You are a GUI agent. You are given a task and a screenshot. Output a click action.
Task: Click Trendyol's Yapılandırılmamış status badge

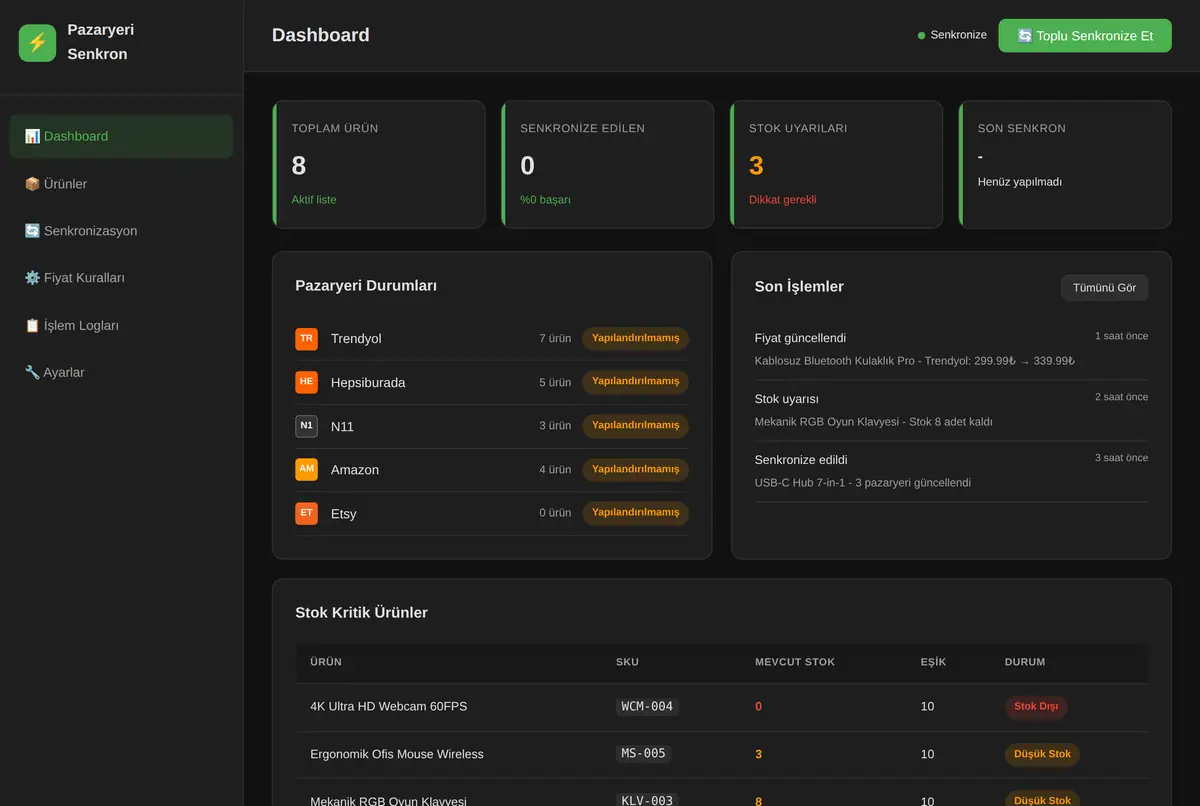635,338
